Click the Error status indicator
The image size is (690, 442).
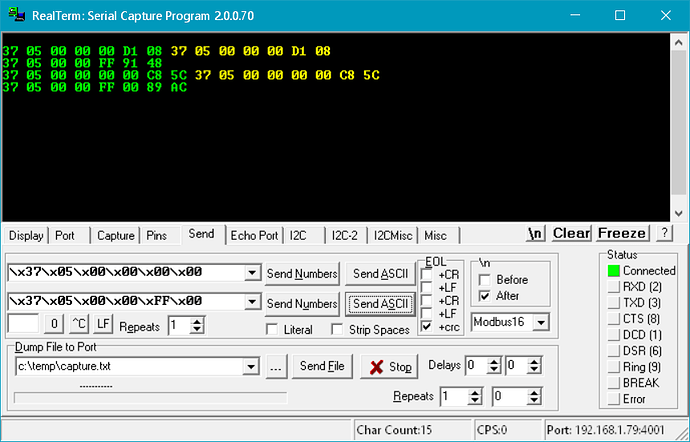(x=613, y=399)
